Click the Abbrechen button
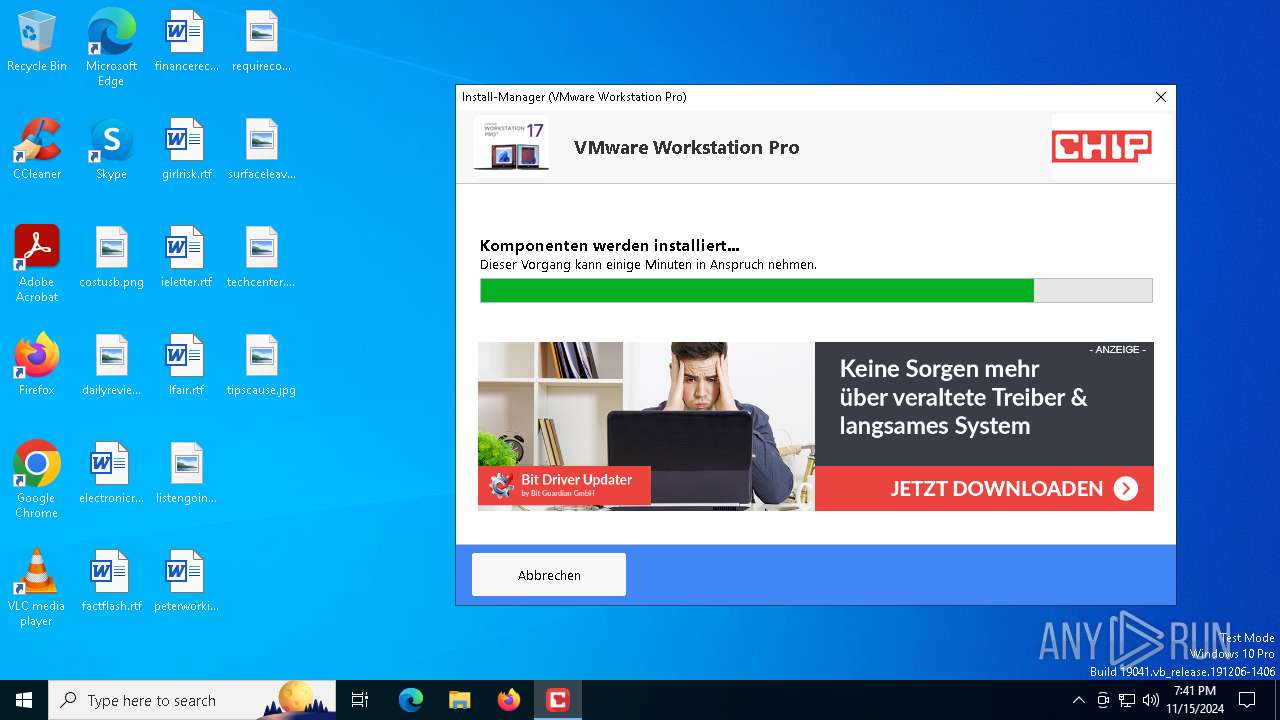Viewport: 1280px width, 720px height. 549,575
